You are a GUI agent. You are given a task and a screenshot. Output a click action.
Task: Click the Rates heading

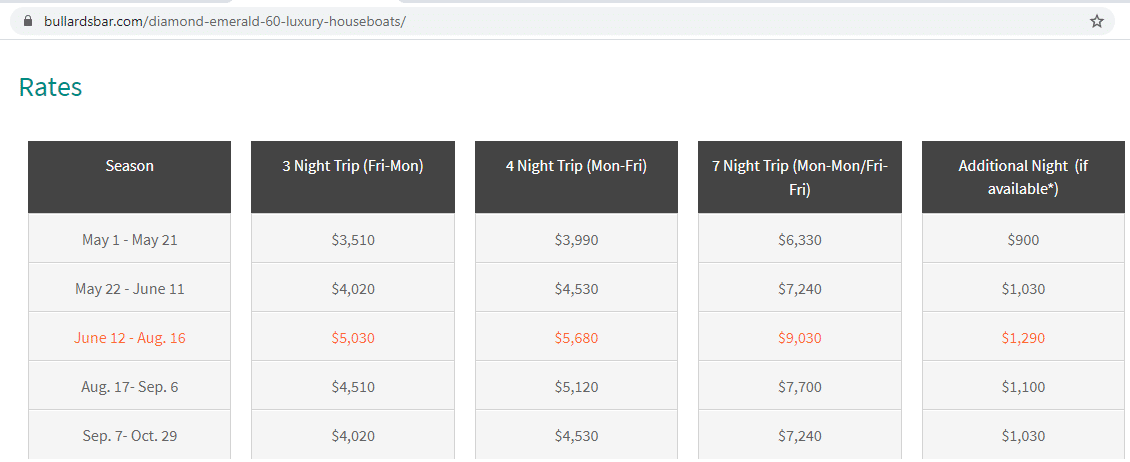(x=50, y=87)
